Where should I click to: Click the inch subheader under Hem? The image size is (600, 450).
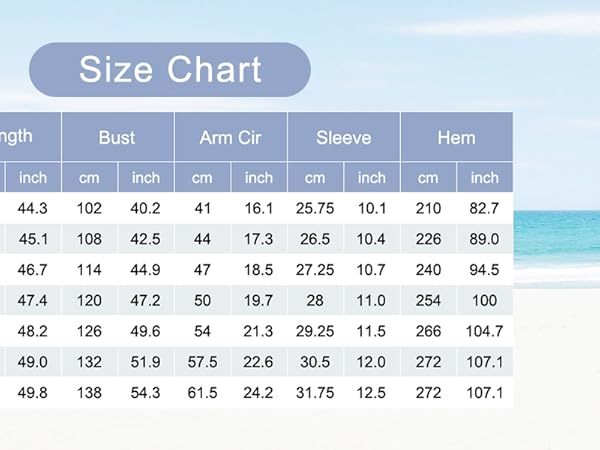(x=485, y=178)
